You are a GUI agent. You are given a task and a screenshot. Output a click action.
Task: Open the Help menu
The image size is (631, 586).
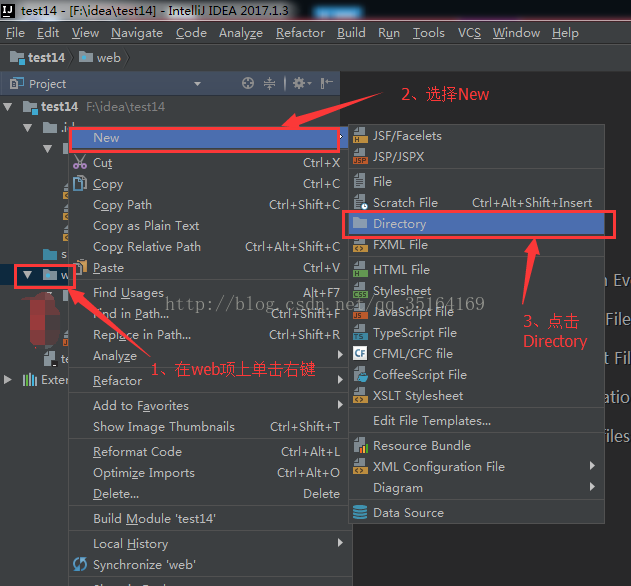tap(565, 33)
